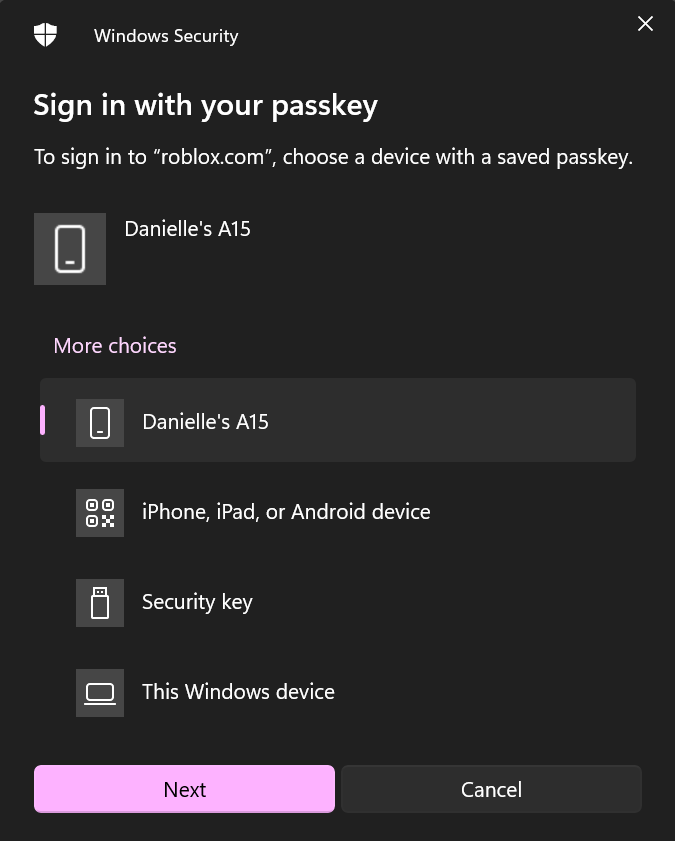Click the Windows Security shield icon
This screenshot has width=675, height=841.
pos(44,34)
